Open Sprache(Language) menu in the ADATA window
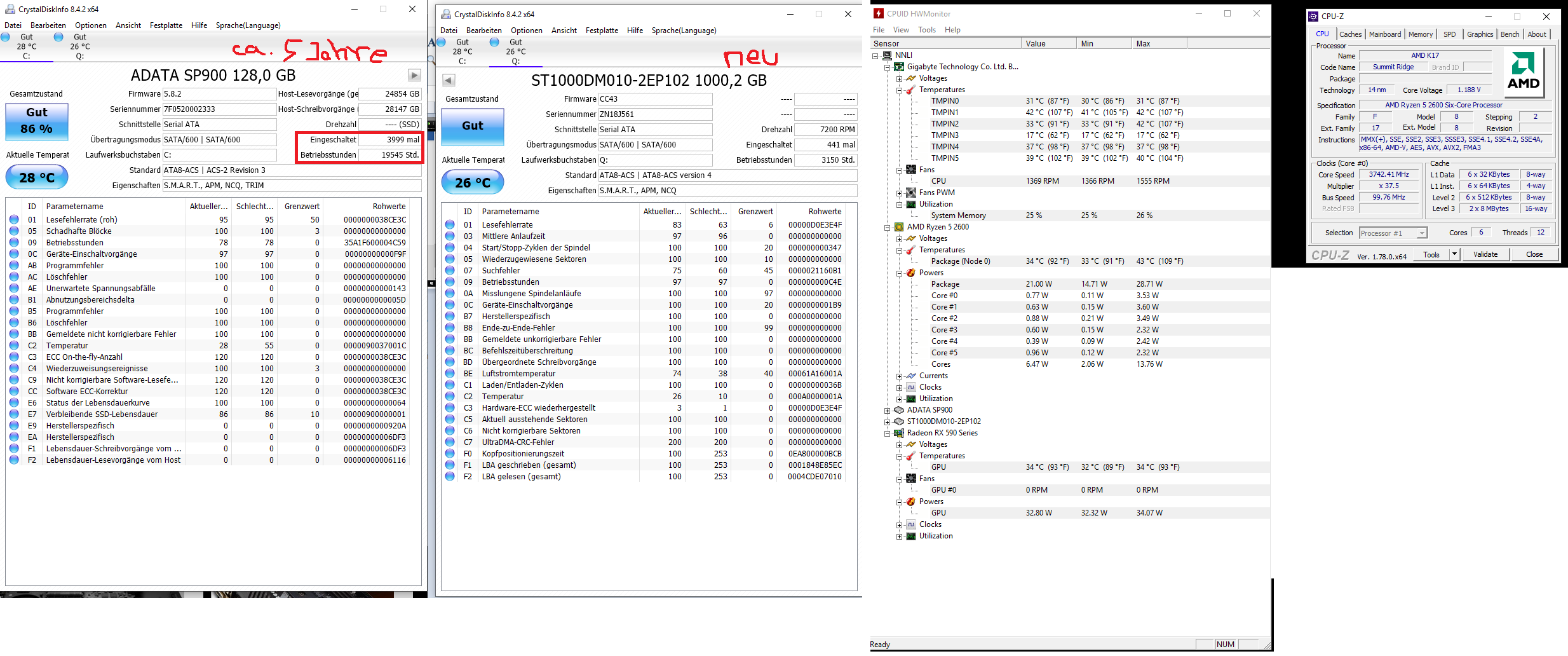Viewport: 1568px width, 656px height. [248, 25]
